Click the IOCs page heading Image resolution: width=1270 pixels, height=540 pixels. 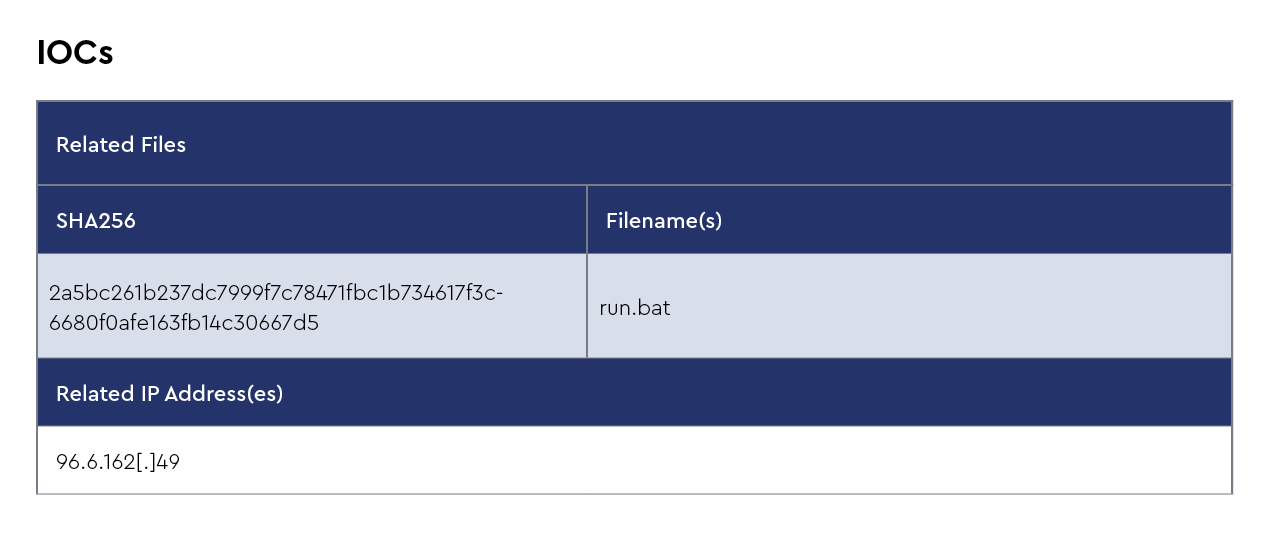click(x=75, y=53)
